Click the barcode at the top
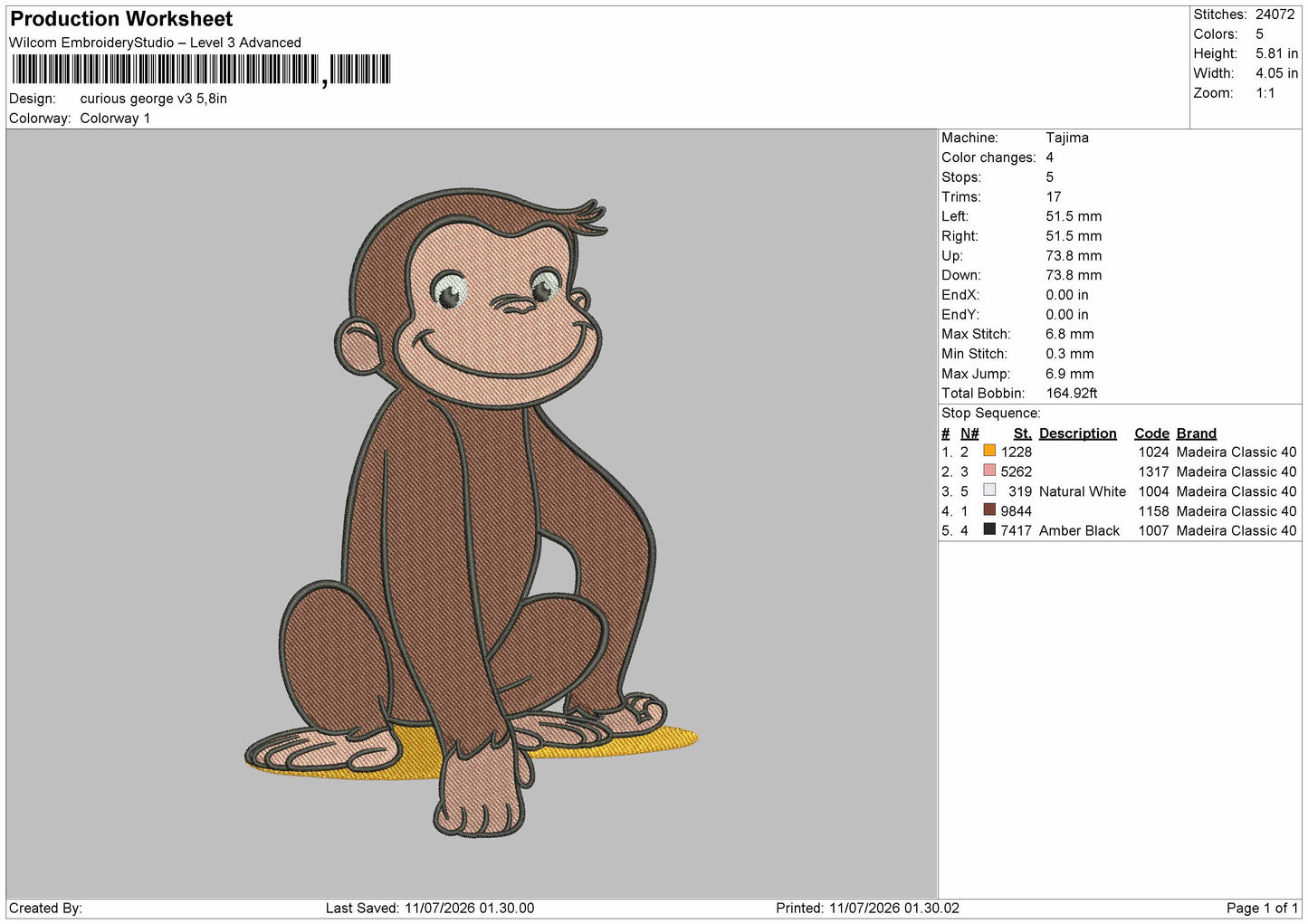 201,70
